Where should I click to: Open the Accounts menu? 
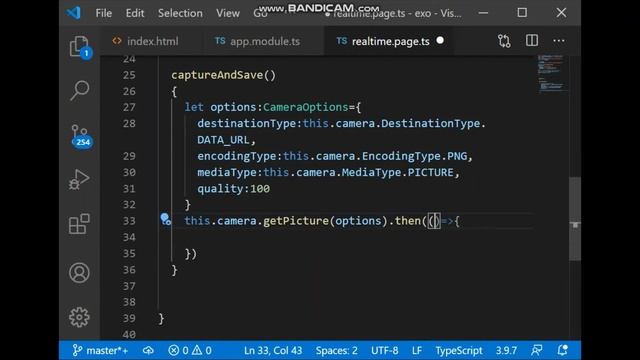79,273
